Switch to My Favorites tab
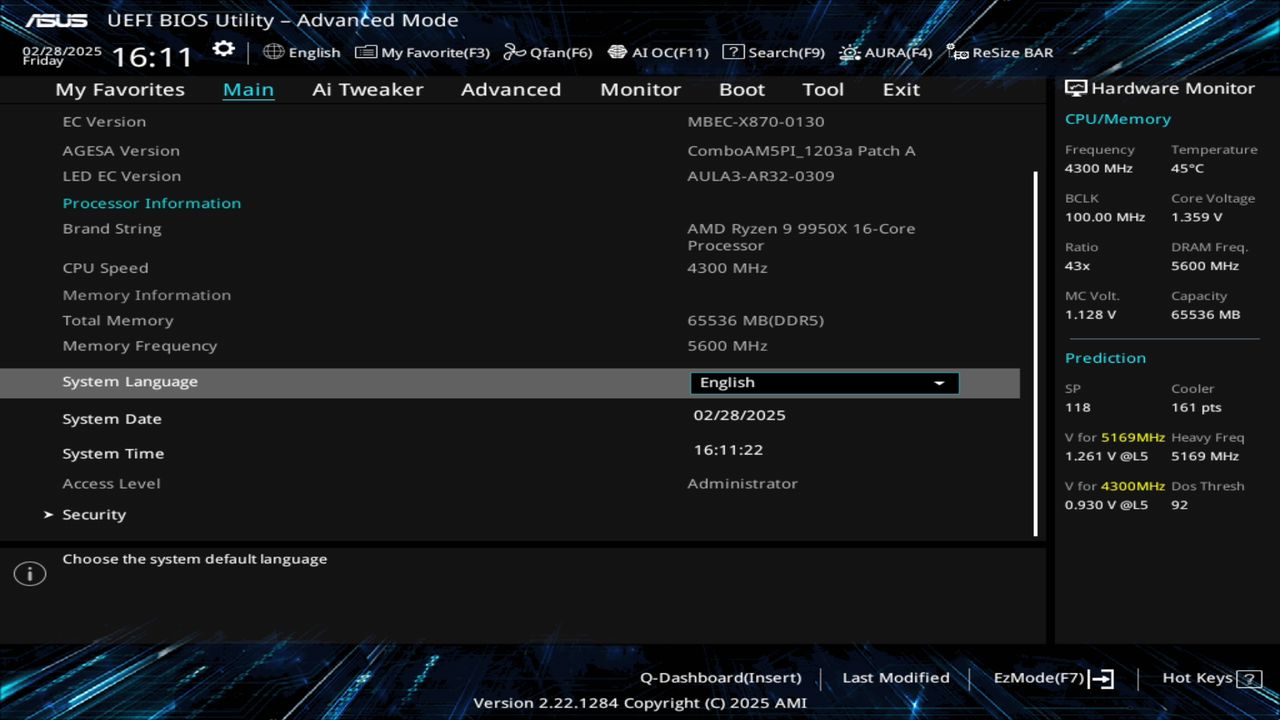Screen dimensions: 1280x720 coord(120,89)
